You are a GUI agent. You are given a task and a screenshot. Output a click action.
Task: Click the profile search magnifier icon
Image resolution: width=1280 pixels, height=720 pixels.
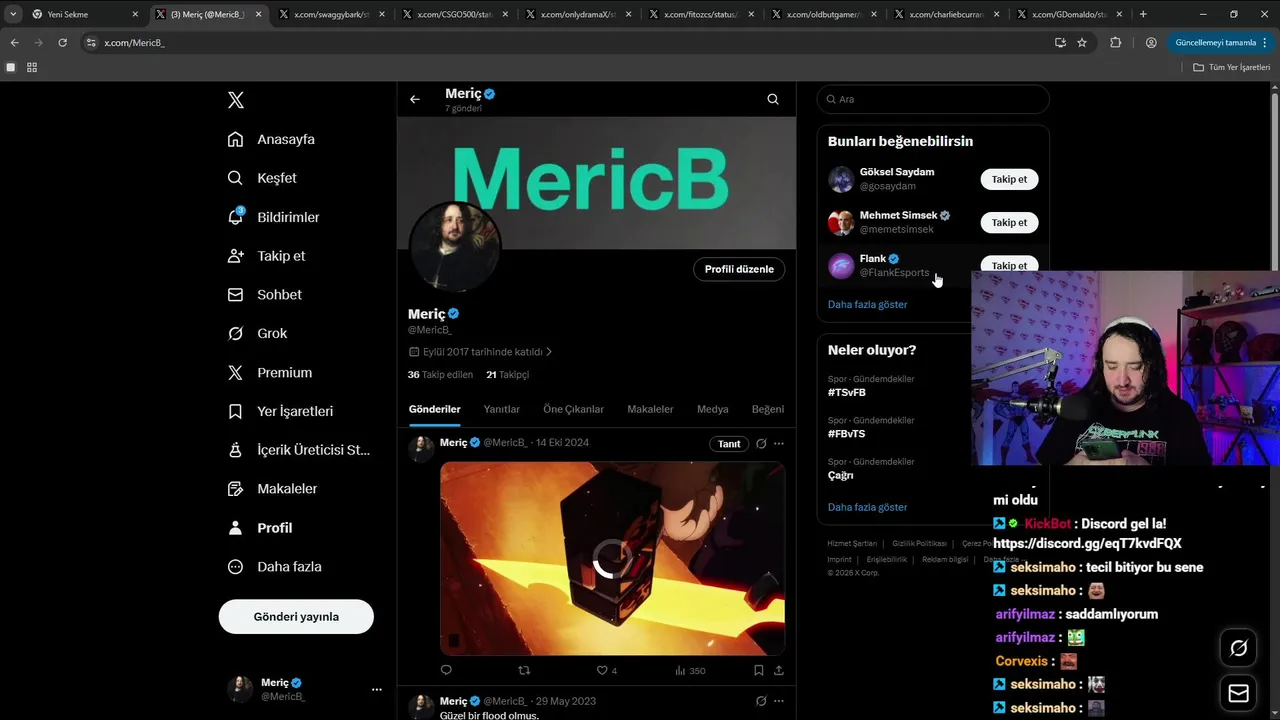(773, 99)
